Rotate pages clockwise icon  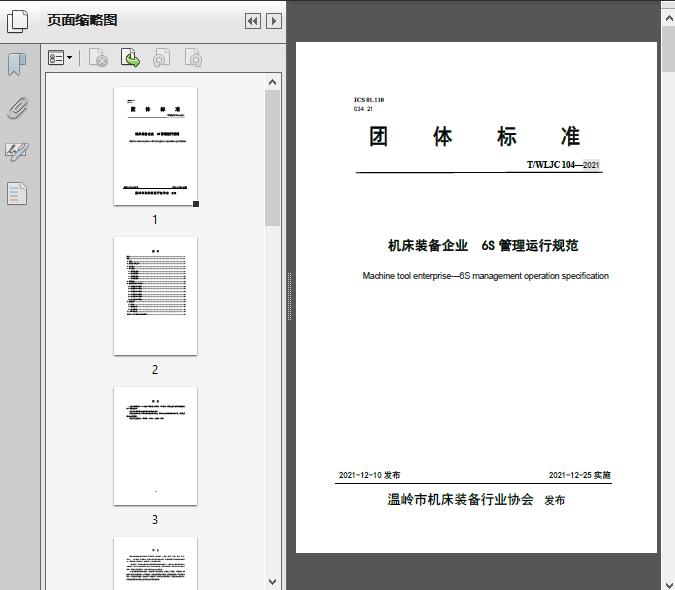click(x=193, y=58)
